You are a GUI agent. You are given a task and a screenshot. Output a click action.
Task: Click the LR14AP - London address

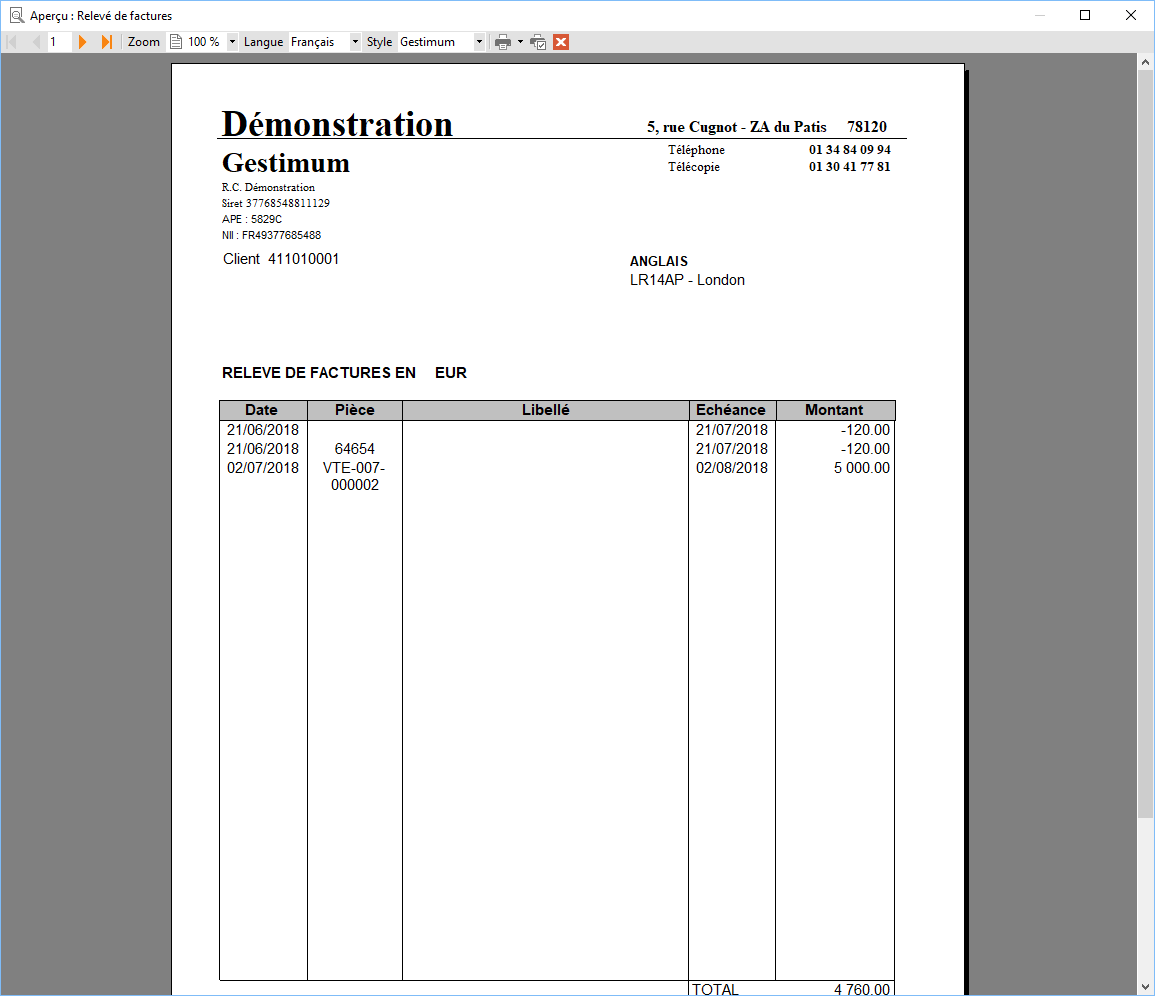coord(687,280)
